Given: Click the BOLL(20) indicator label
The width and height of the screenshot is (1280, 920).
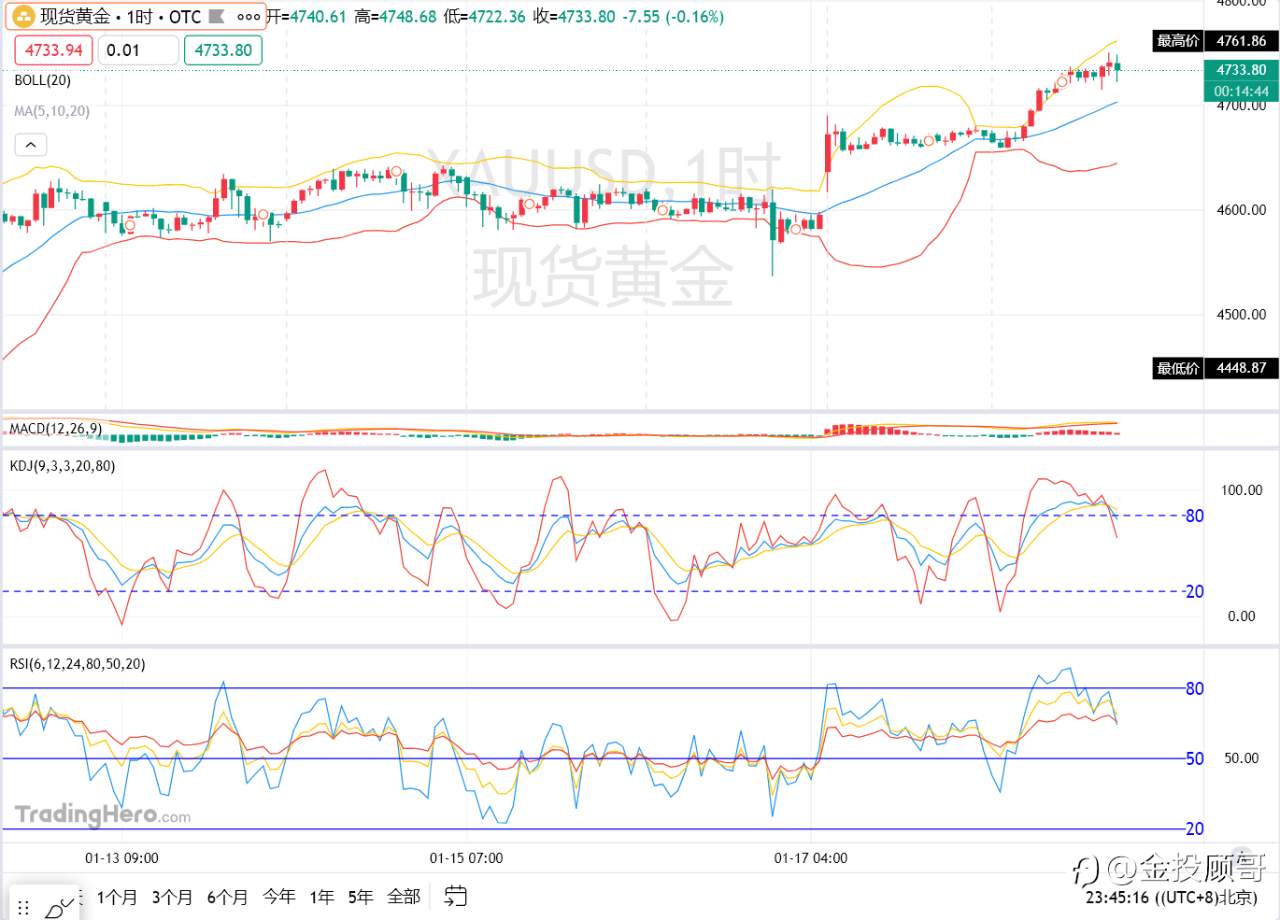Looking at the screenshot, I should (42, 81).
